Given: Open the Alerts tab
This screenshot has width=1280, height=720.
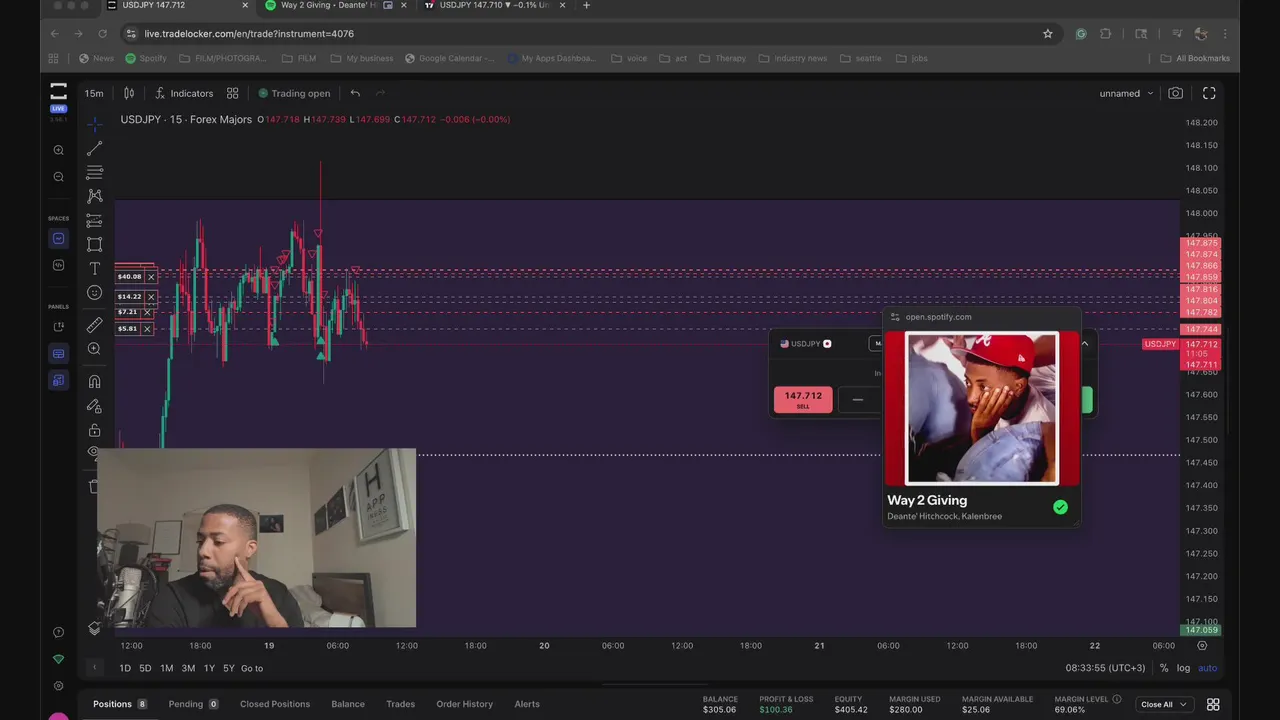Looking at the screenshot, I should 527,704.
